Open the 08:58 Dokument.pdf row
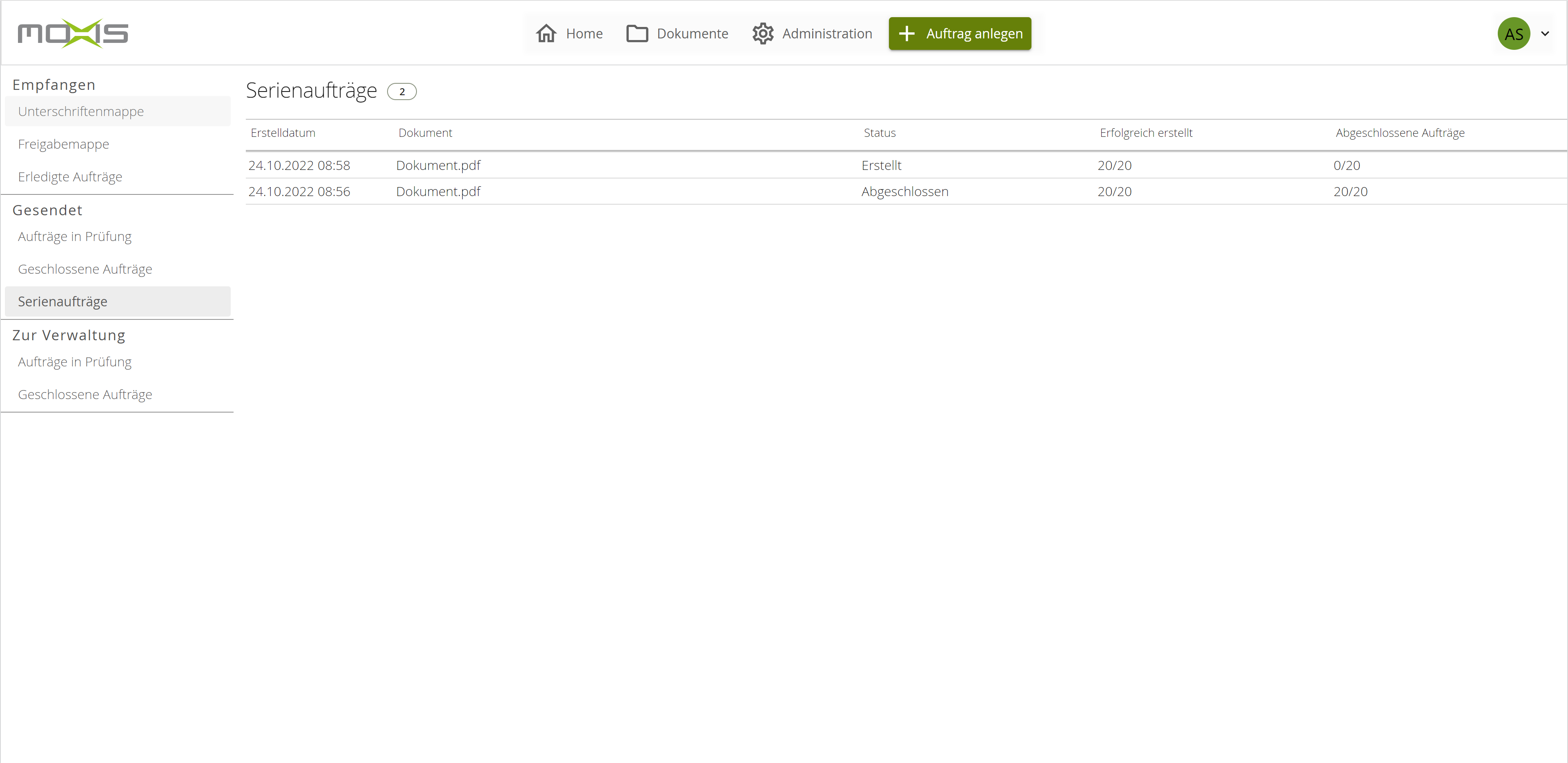The height and width of the screenshot is (763, 1568). 438,165
